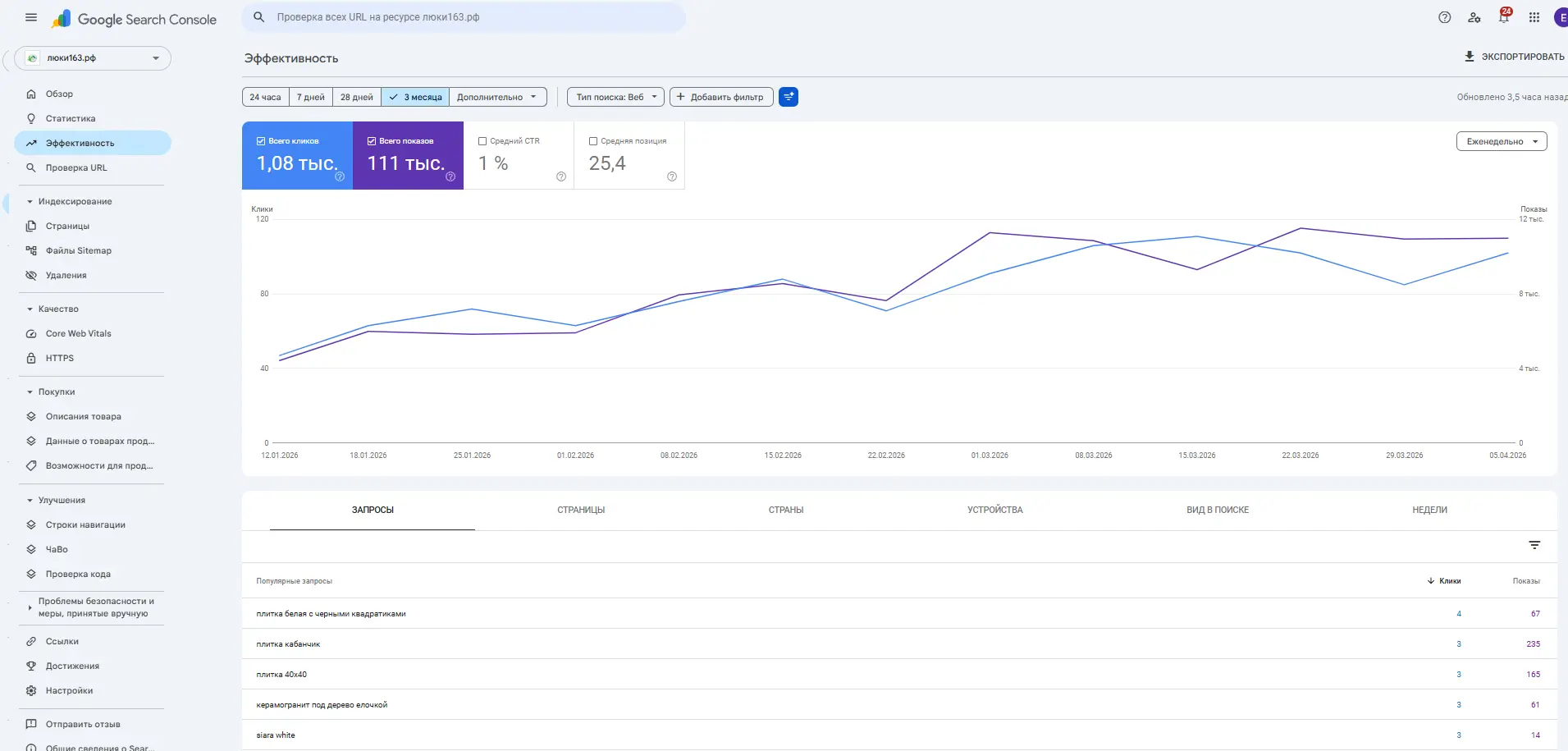Open Страницы indexing report
This screenshot has width=1568, height=751.
[x=93, y=226]
